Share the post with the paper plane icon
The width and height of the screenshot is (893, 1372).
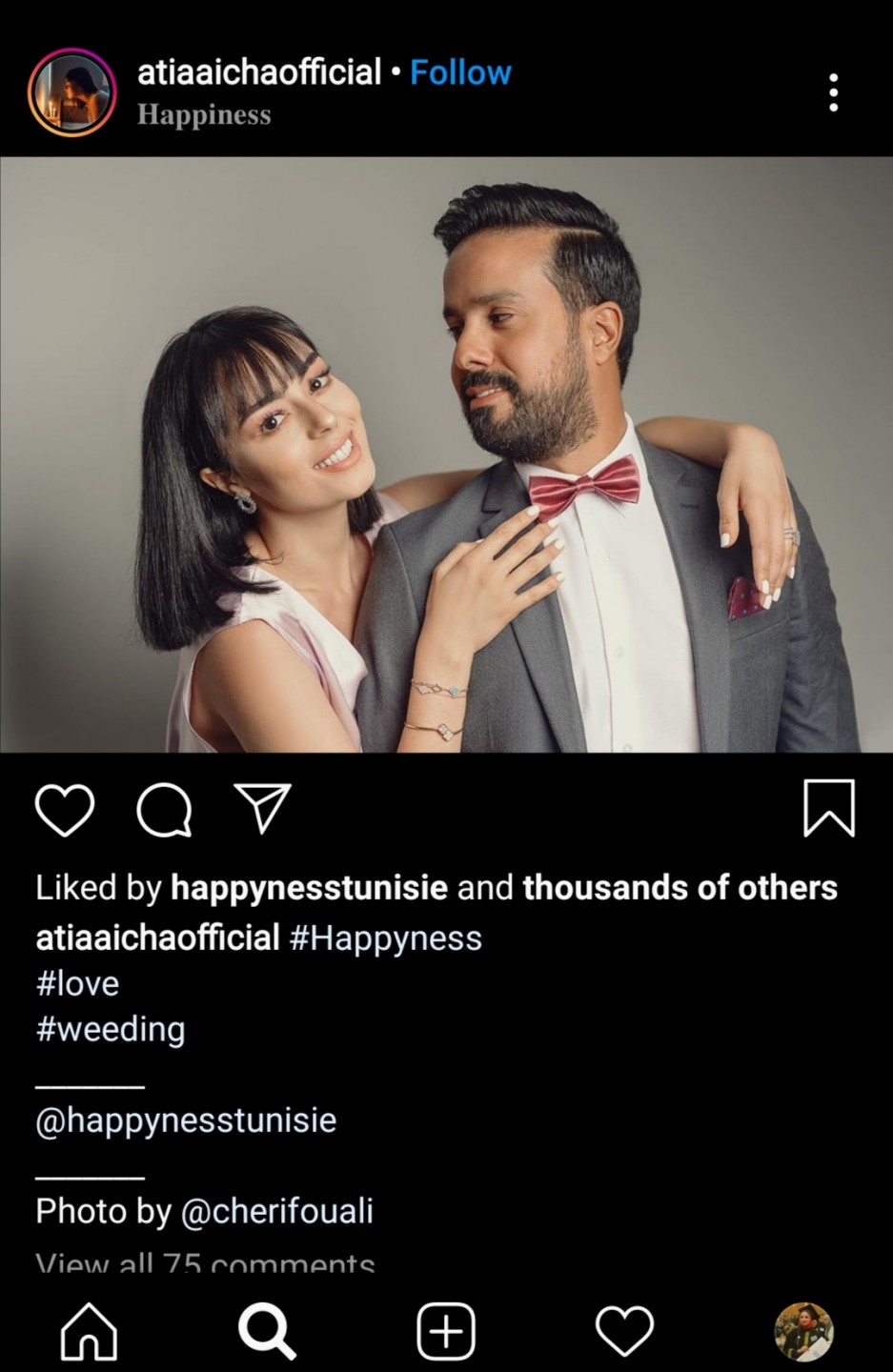pyautogui.click(x=262, y=808)
